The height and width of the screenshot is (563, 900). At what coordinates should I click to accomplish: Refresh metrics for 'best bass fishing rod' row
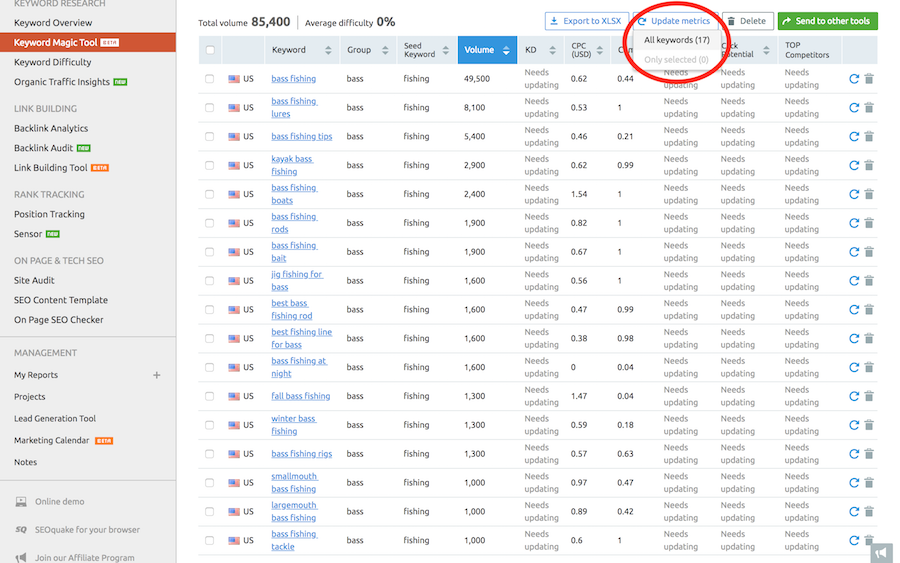pos(854,309)
